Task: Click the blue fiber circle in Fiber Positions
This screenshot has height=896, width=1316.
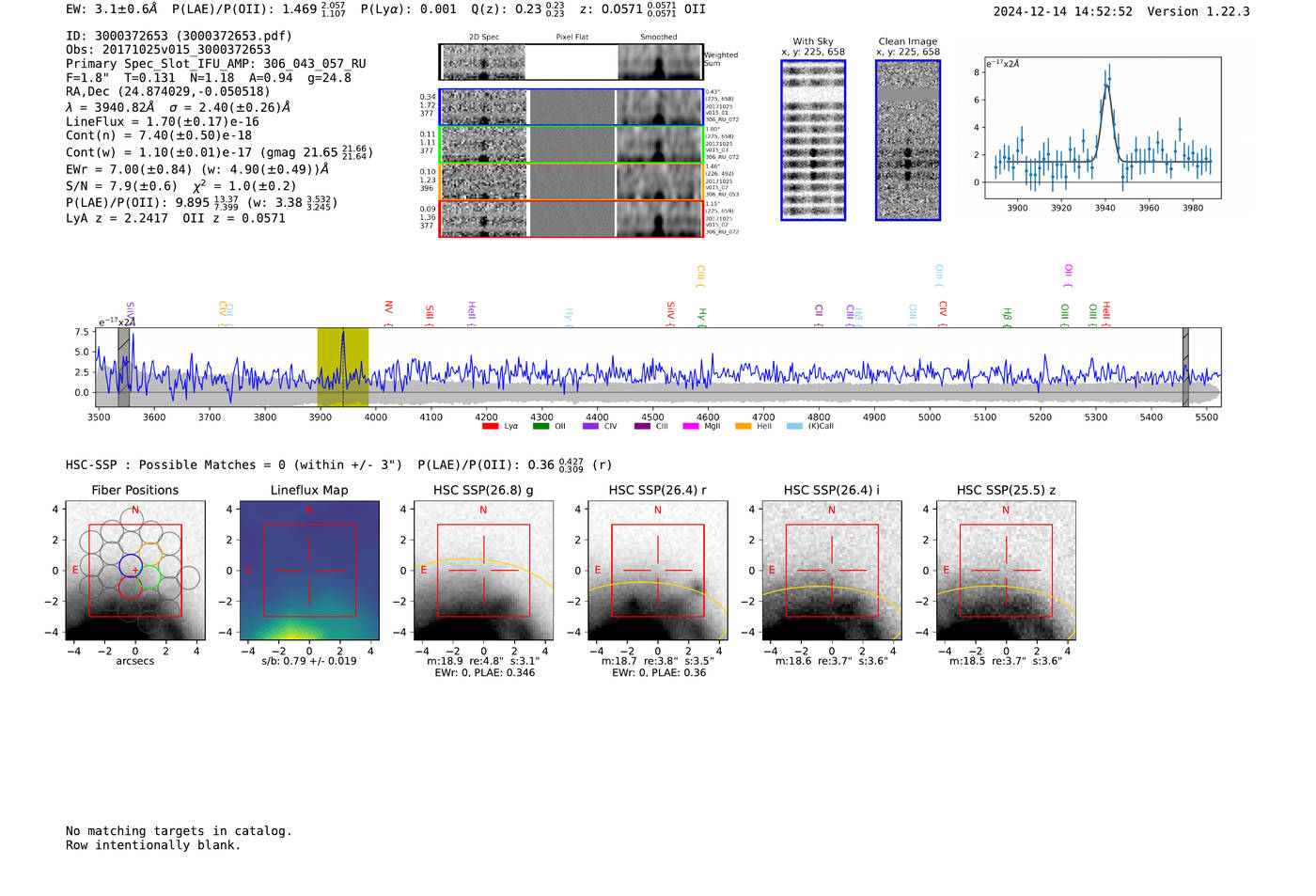Action: pos(131,567)
